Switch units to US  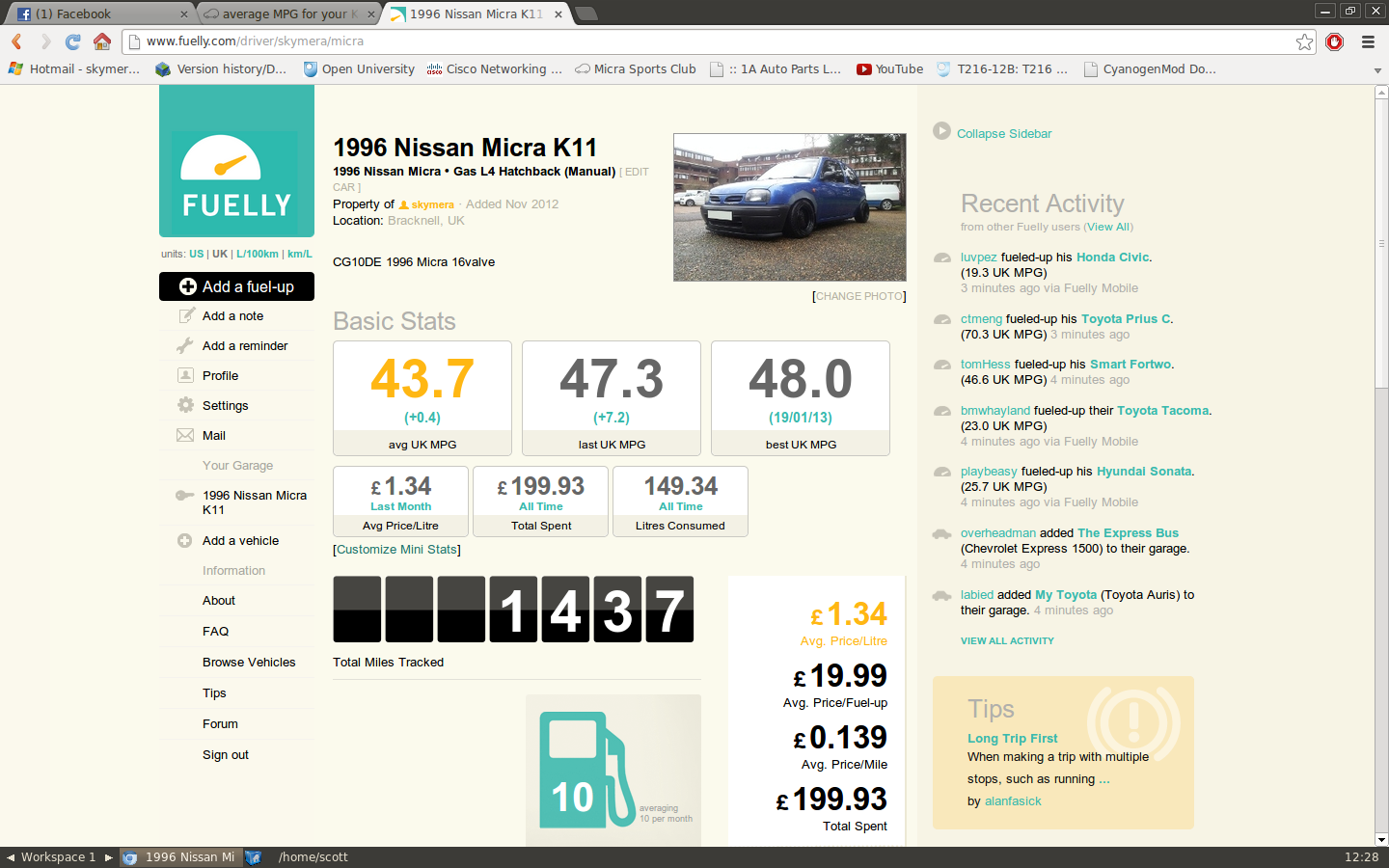pos(196,254)
